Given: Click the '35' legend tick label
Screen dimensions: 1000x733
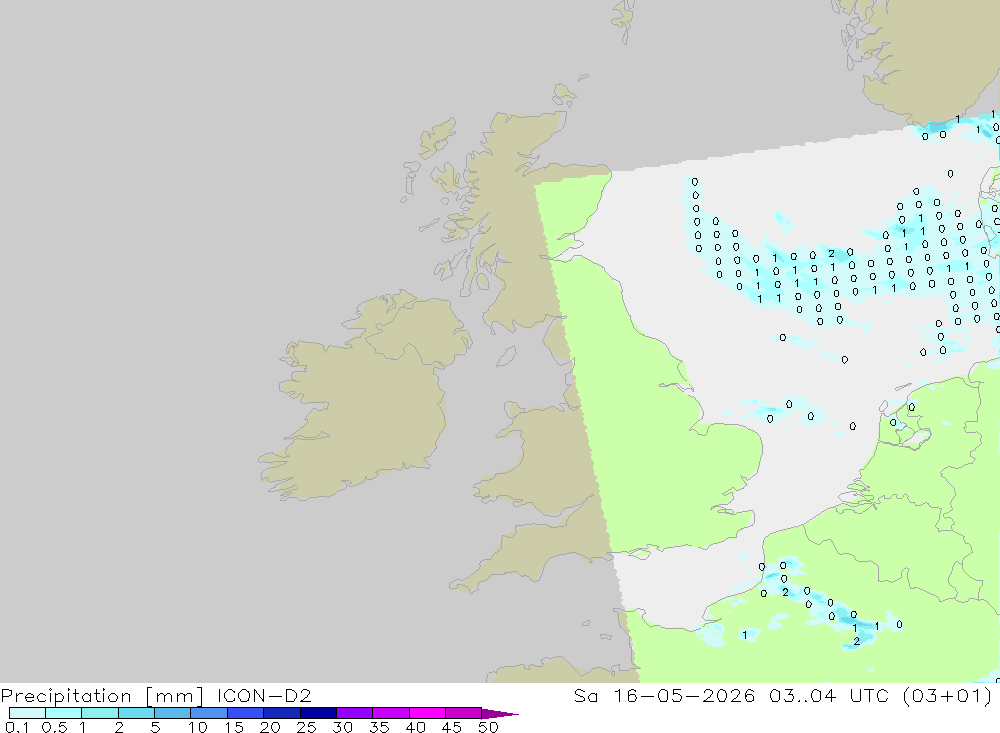Looking at the screenshot, I should (x=379, y=727).
